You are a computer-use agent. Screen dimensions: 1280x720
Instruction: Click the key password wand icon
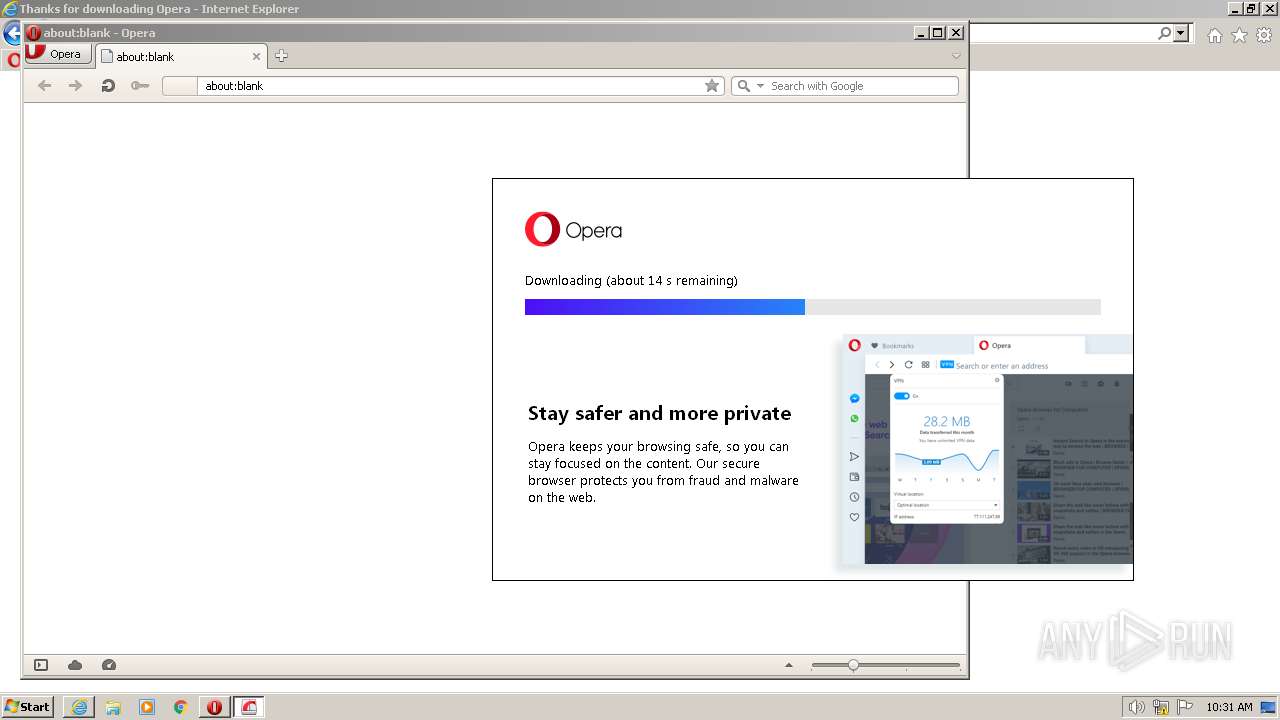(x=140, y=86)
